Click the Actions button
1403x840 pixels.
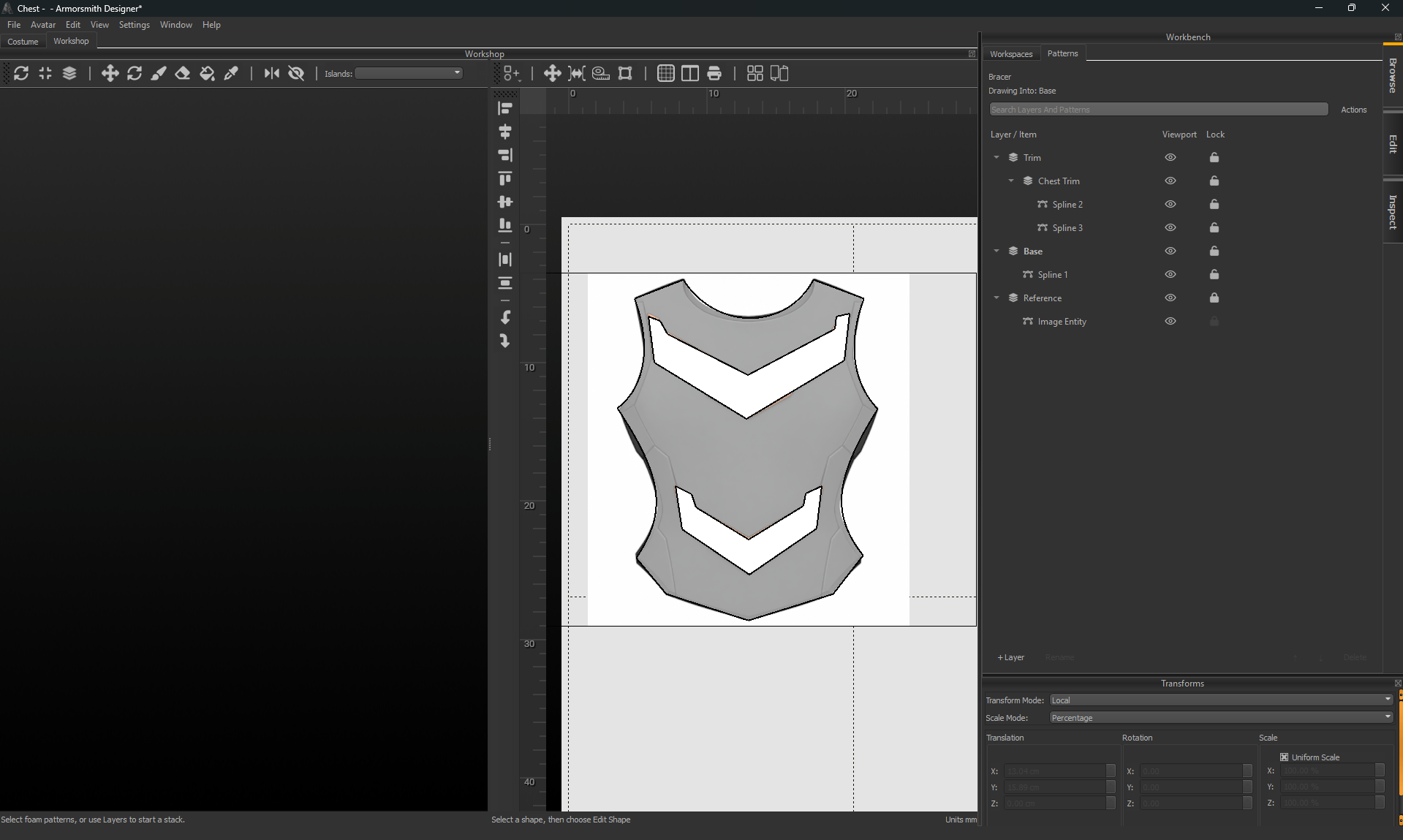click(1353, 110)
